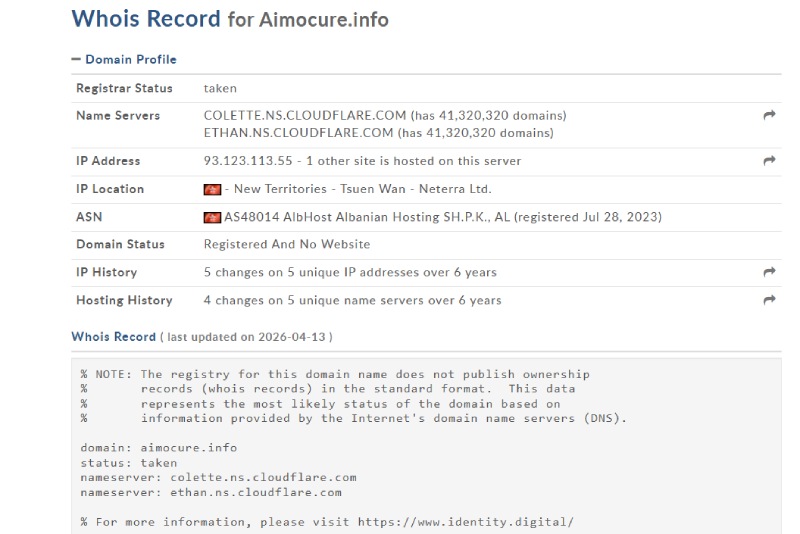Click the 'domain: aimocure.info' line in raw record
Image resolution: width=800 pixels, height=534 pixels.
[x=159, y=448]
